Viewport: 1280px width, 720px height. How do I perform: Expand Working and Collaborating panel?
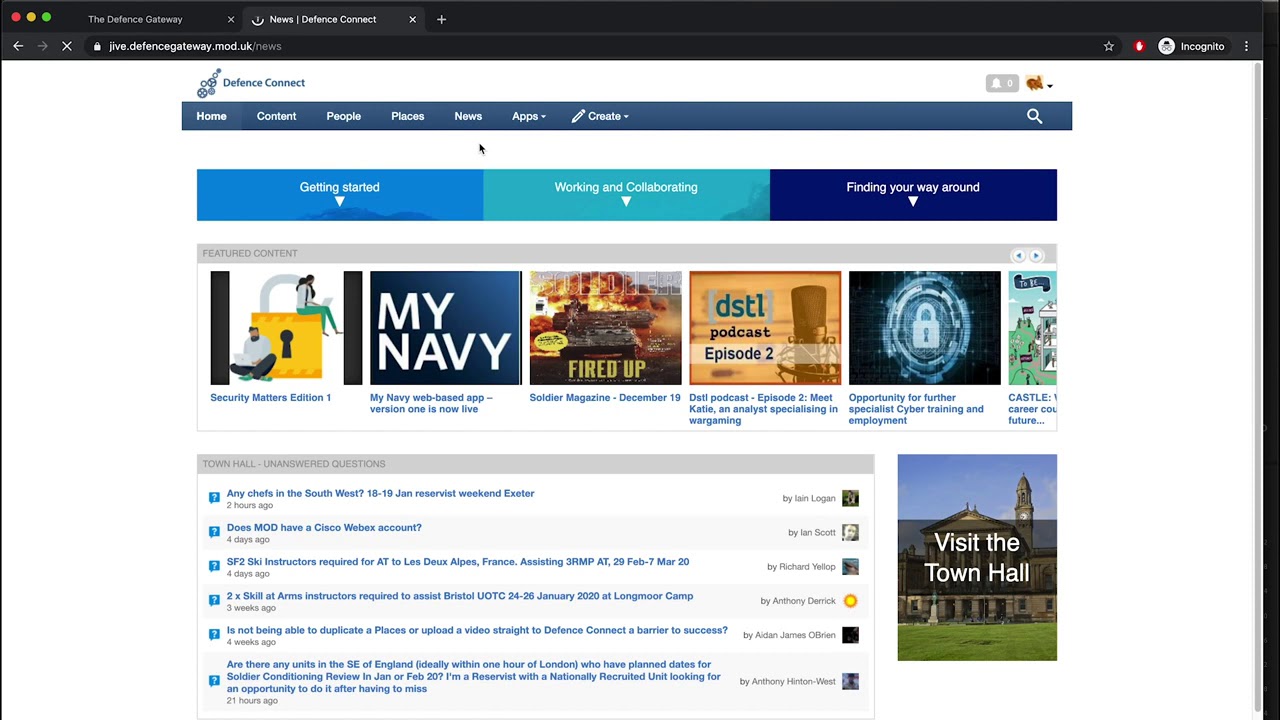[x=626, y=195]
